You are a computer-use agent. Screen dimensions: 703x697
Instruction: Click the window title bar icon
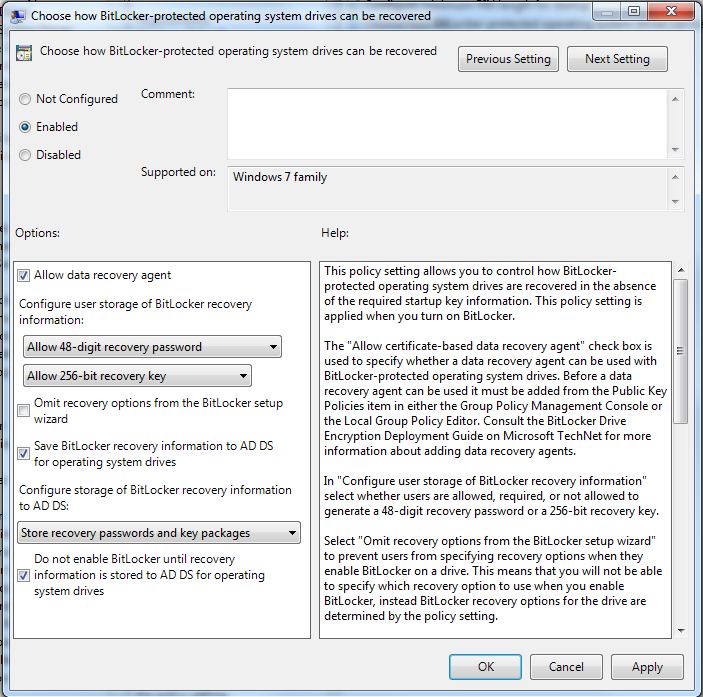(x=18, y=16)
